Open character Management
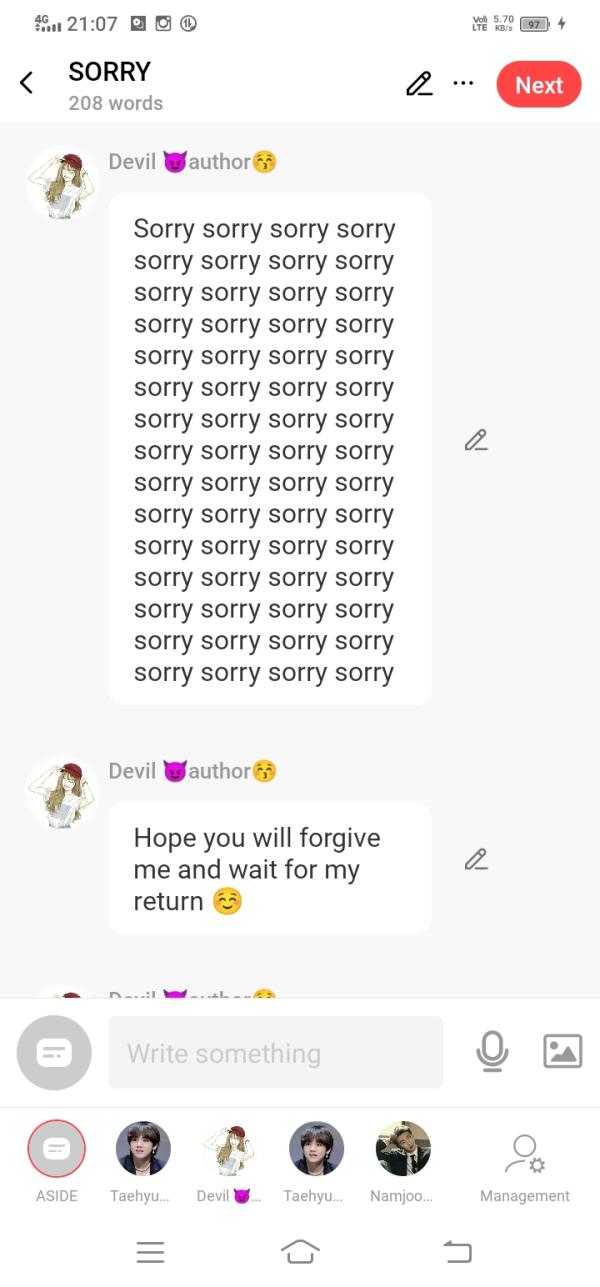Screen dimensions: 600x1287 pyautogui.click(x=524, y=1165)
